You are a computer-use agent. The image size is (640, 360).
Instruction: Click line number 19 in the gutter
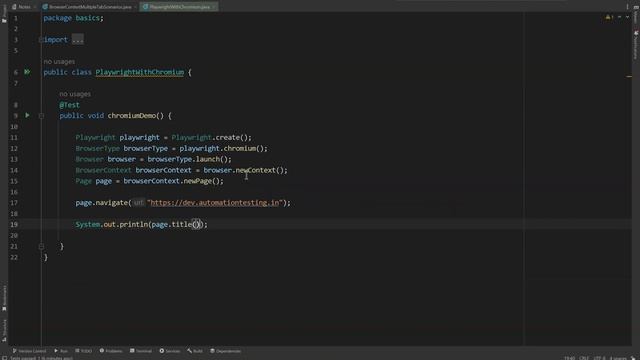(x=14, y=224)
